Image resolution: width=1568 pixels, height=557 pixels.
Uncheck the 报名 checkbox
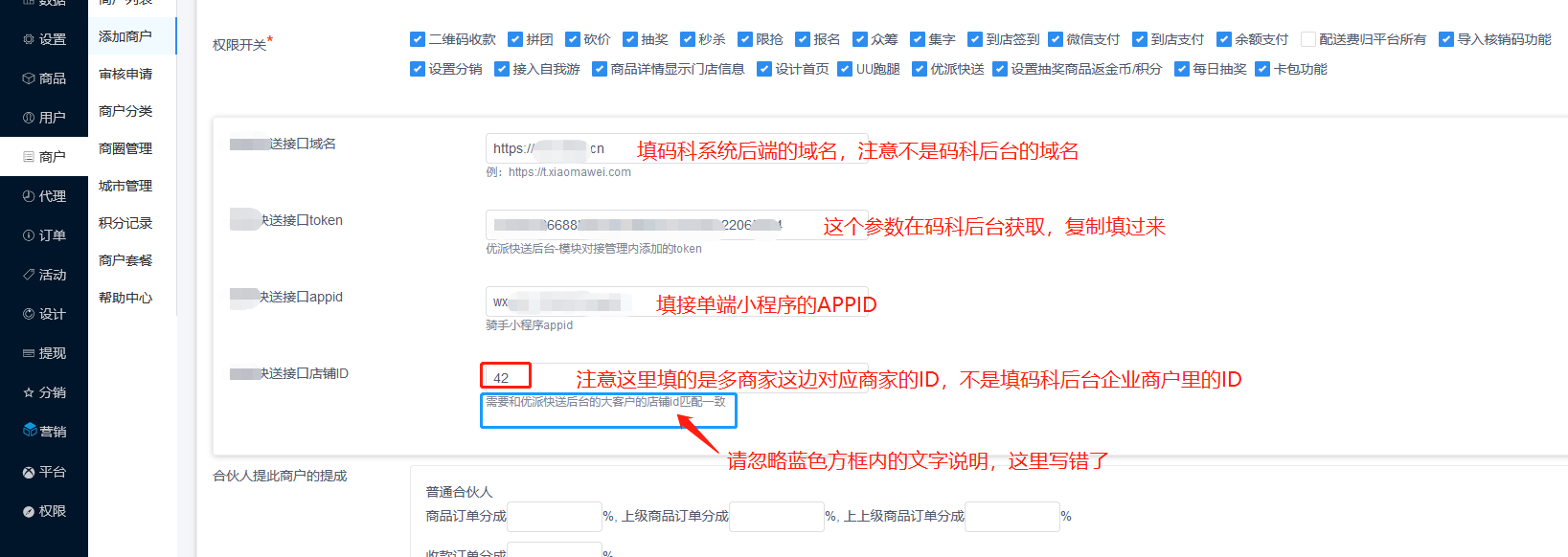[803, 39]
